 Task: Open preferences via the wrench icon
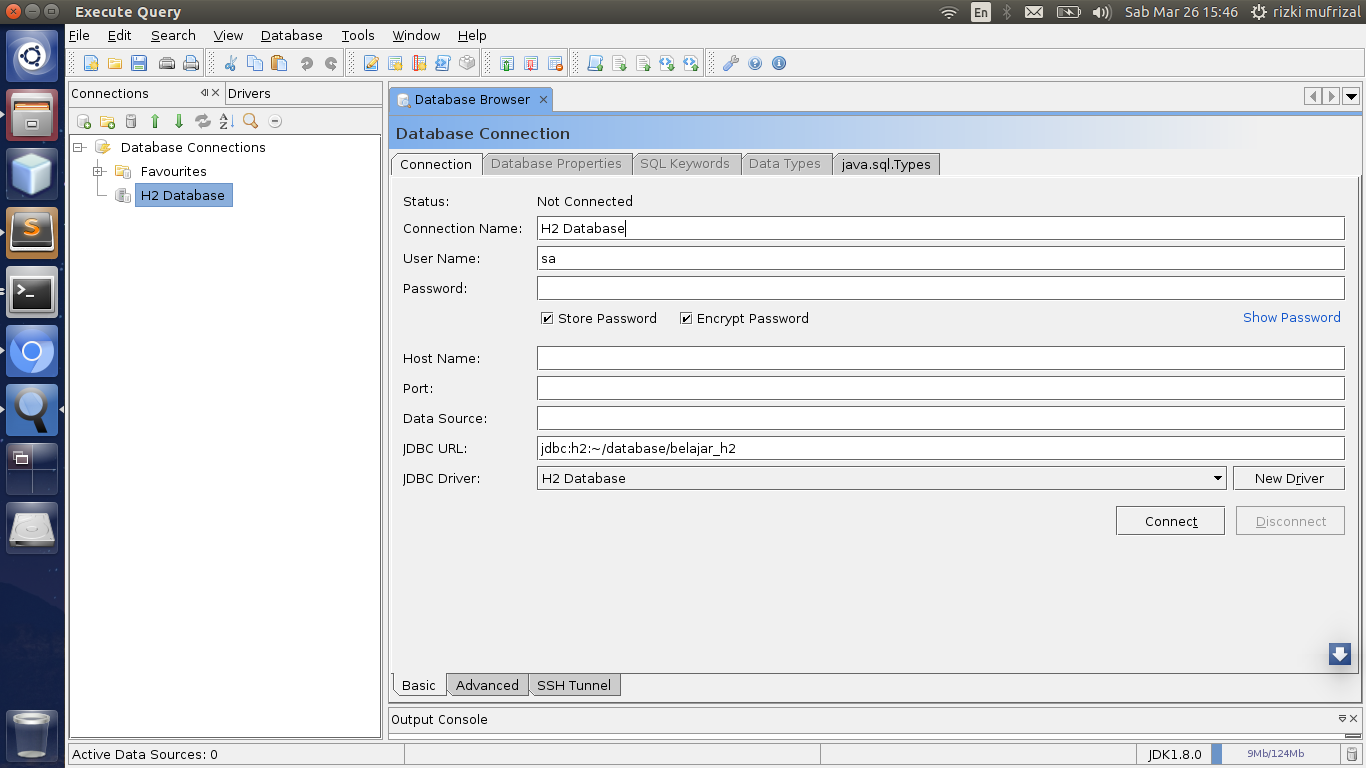pos(730,63)
